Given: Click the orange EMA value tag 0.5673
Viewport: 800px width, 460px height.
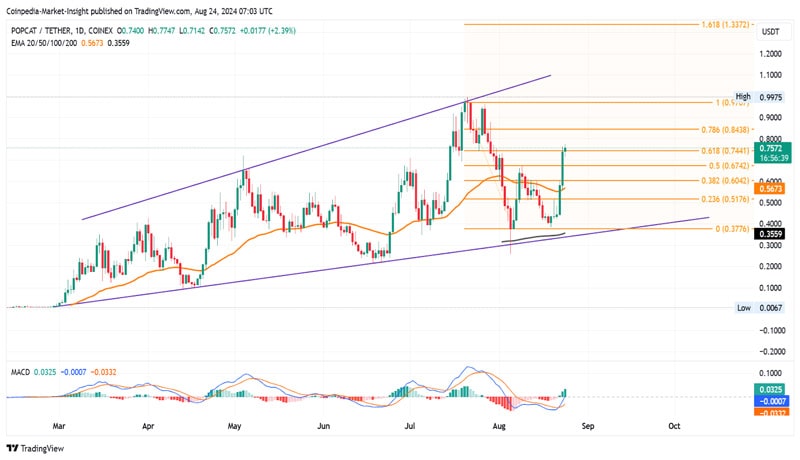Looking at the screenshot, I should pos(770,189).
